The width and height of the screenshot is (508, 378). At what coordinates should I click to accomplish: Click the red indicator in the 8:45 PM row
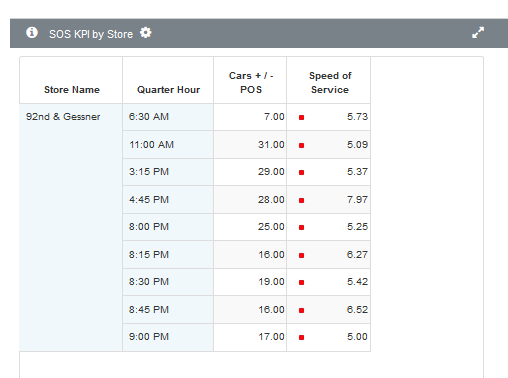[x=301, y=310]
